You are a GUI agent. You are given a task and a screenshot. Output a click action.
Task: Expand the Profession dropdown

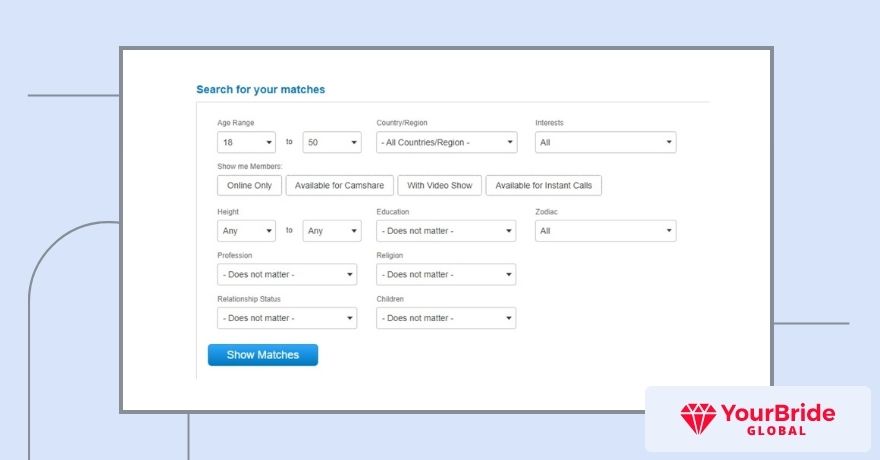click(287, 275)
